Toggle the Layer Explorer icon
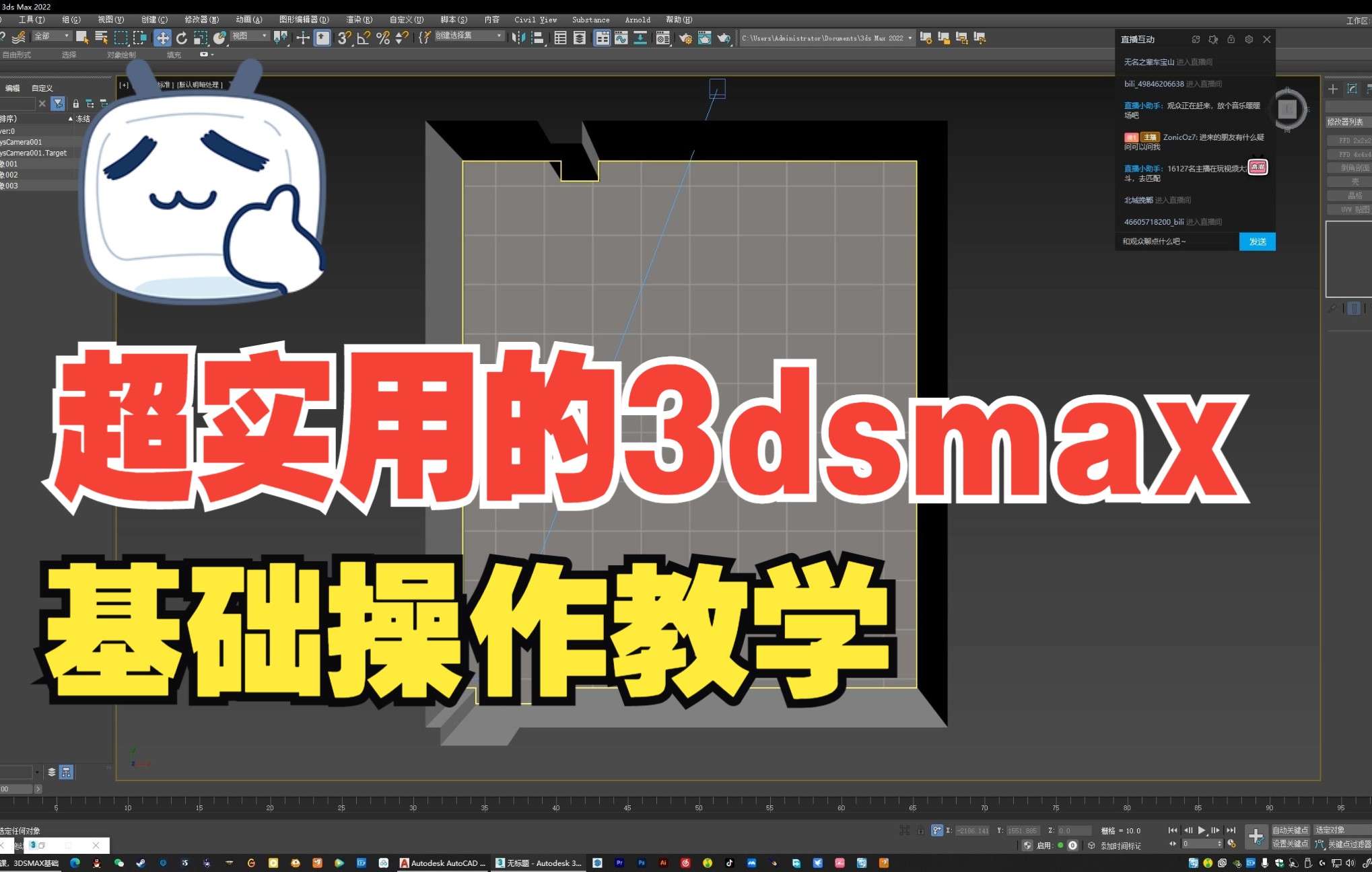The image size is (1372, 872). tap(580, 38)
